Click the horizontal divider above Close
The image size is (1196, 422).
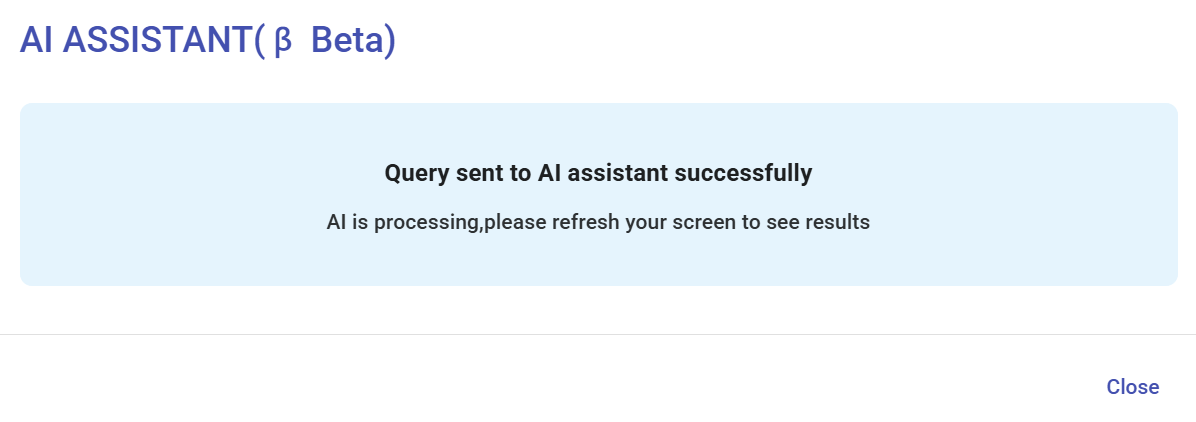pyautogui.click(x=598, y=334)
